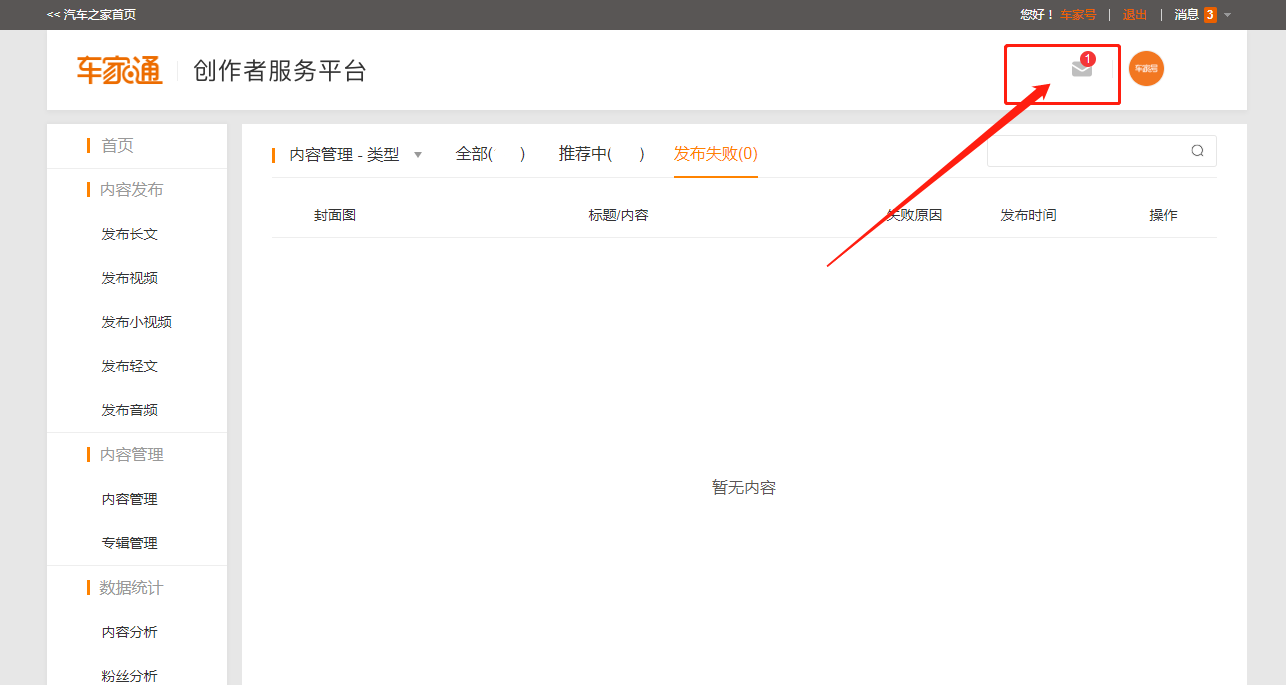Go back to 汽车之家首页
Screen dimensions: 1286x685
(92, 15)
